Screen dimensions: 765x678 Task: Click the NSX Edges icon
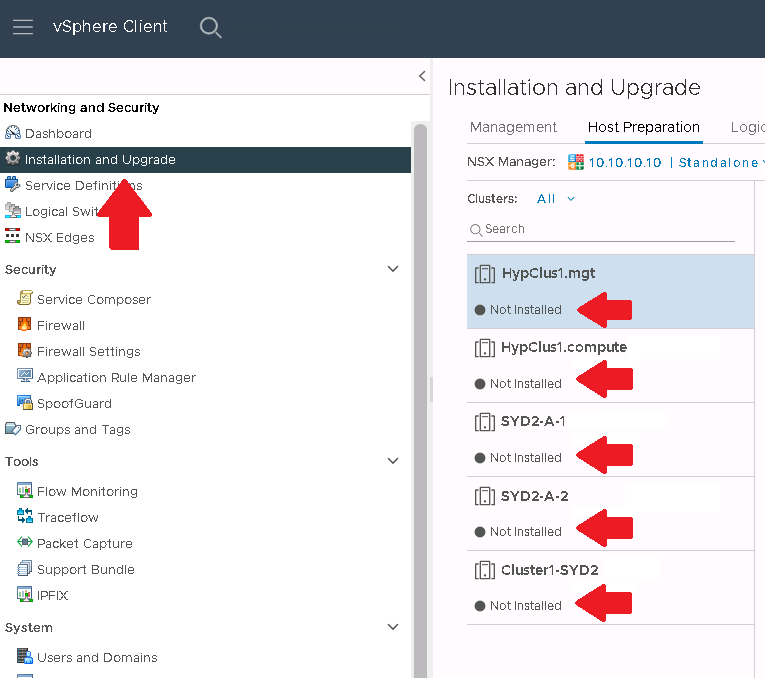[x=13, y=237]
